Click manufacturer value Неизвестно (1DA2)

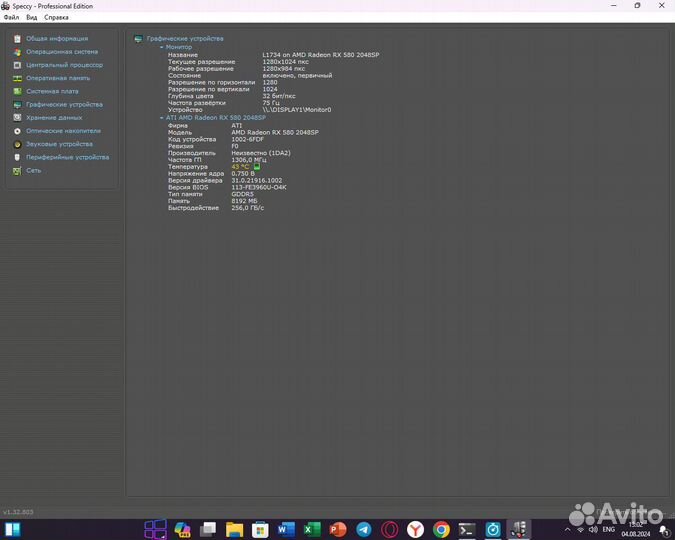pos(261,153)
